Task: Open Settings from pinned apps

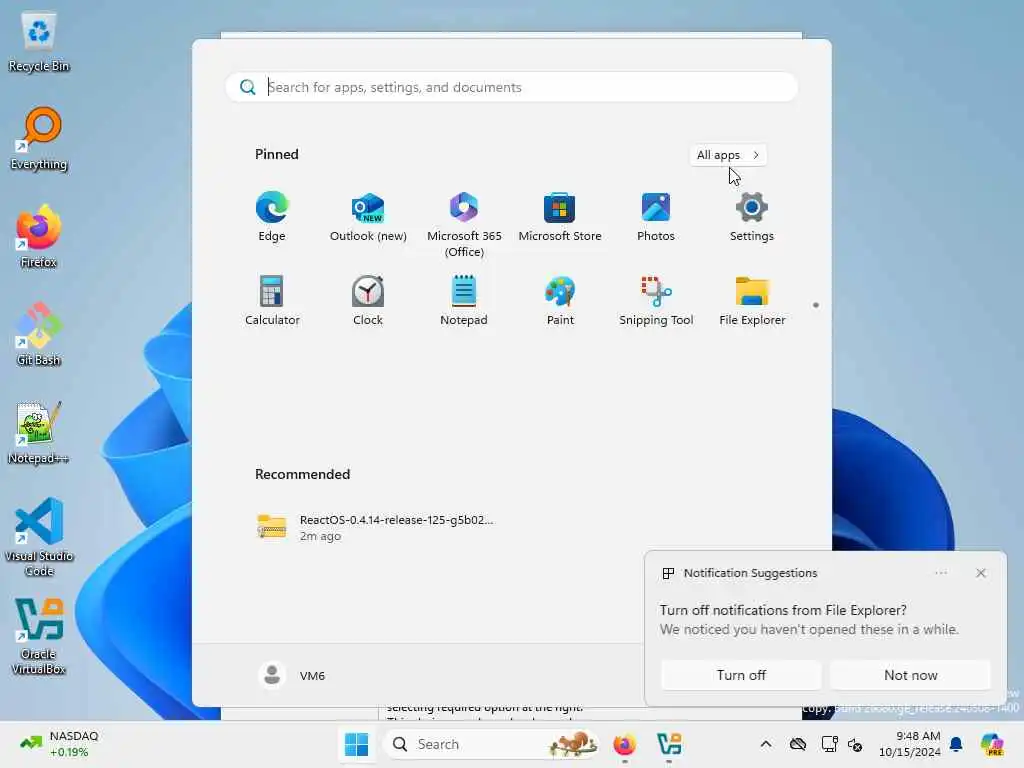Action: pos(752,217)
